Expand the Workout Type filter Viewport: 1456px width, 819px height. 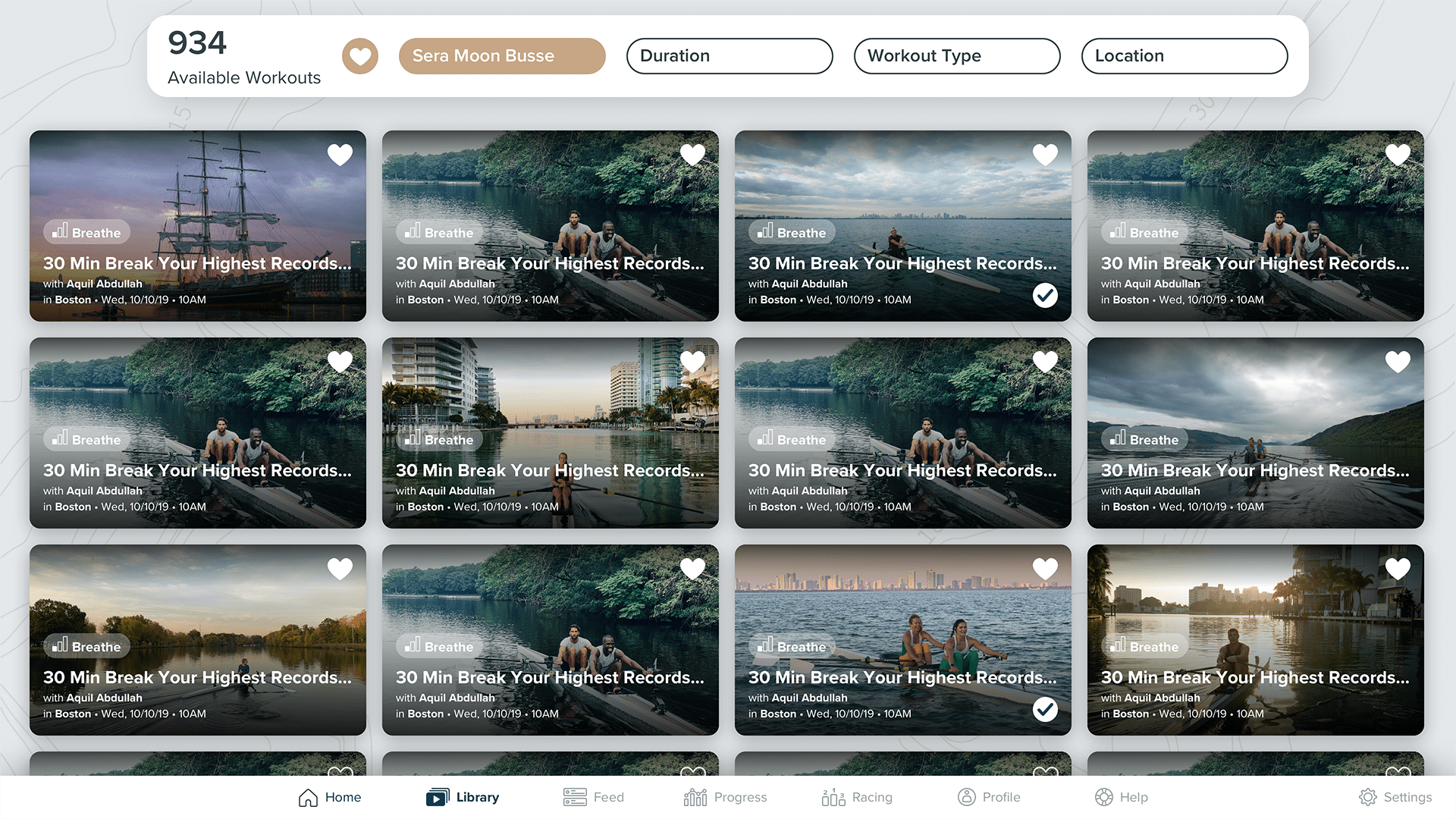pos(957,56)
